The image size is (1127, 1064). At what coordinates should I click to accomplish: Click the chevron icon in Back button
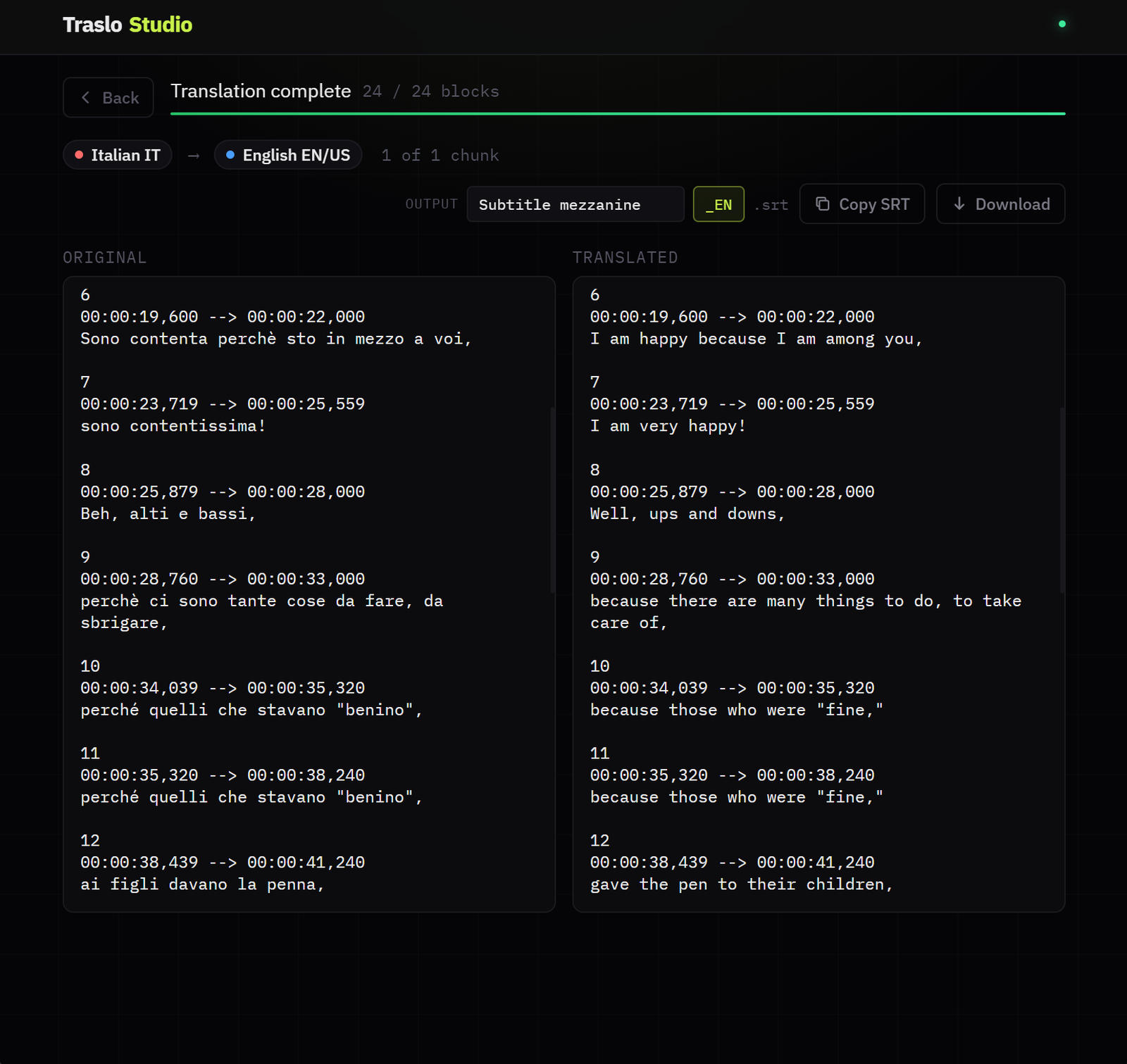coord(85,97)
